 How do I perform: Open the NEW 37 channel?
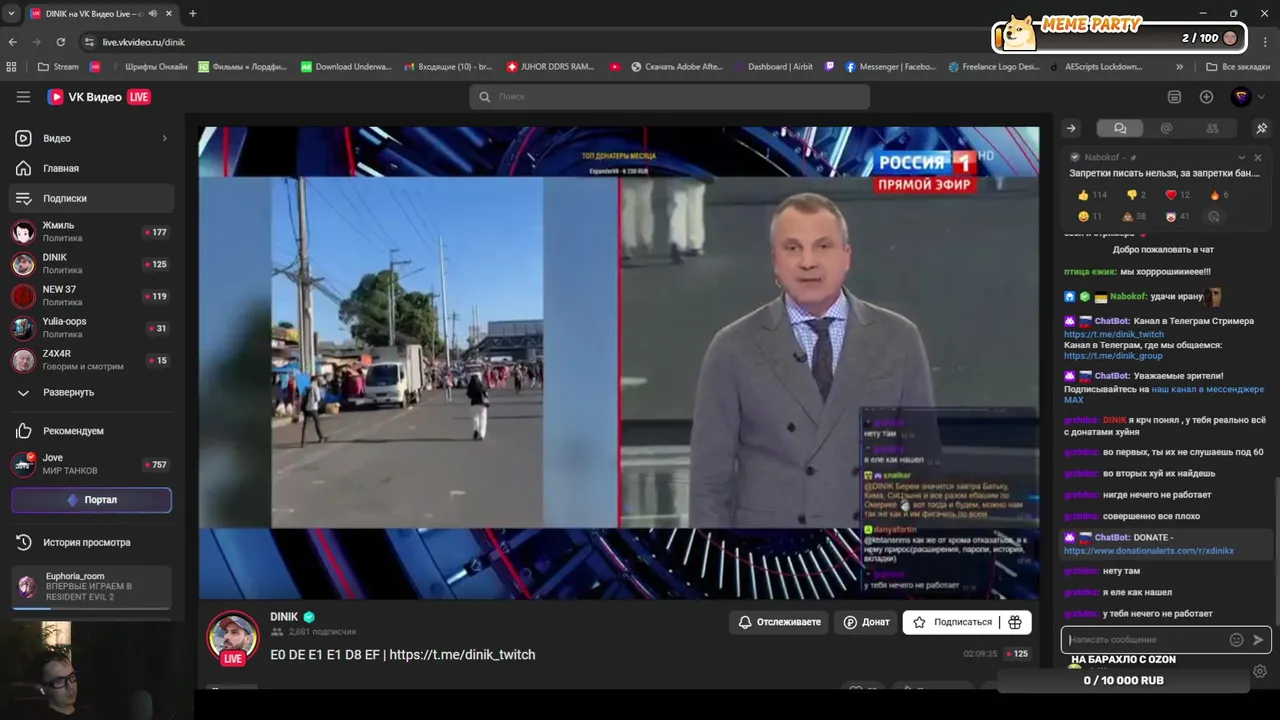point(91,296)
